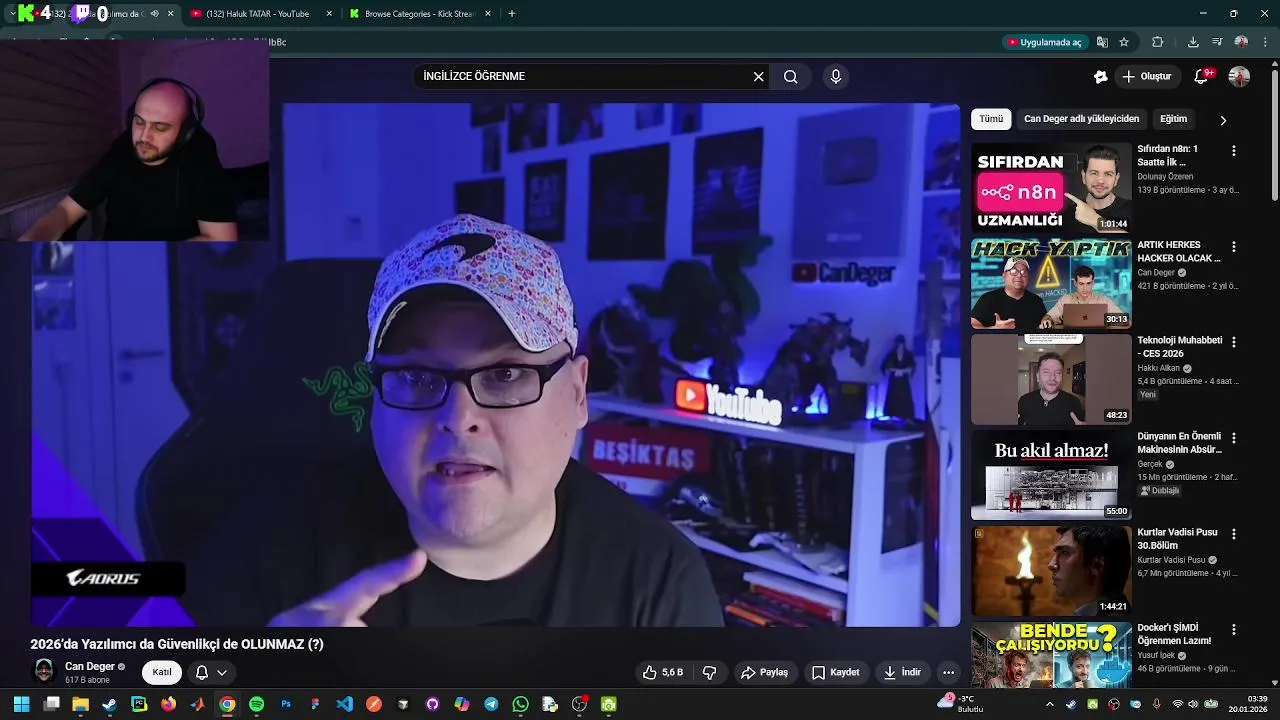Open Docker'ı ŞİMDİ Öğrenmen Lazım title
Screen dimensions: 1280x720
(1175, 634)
